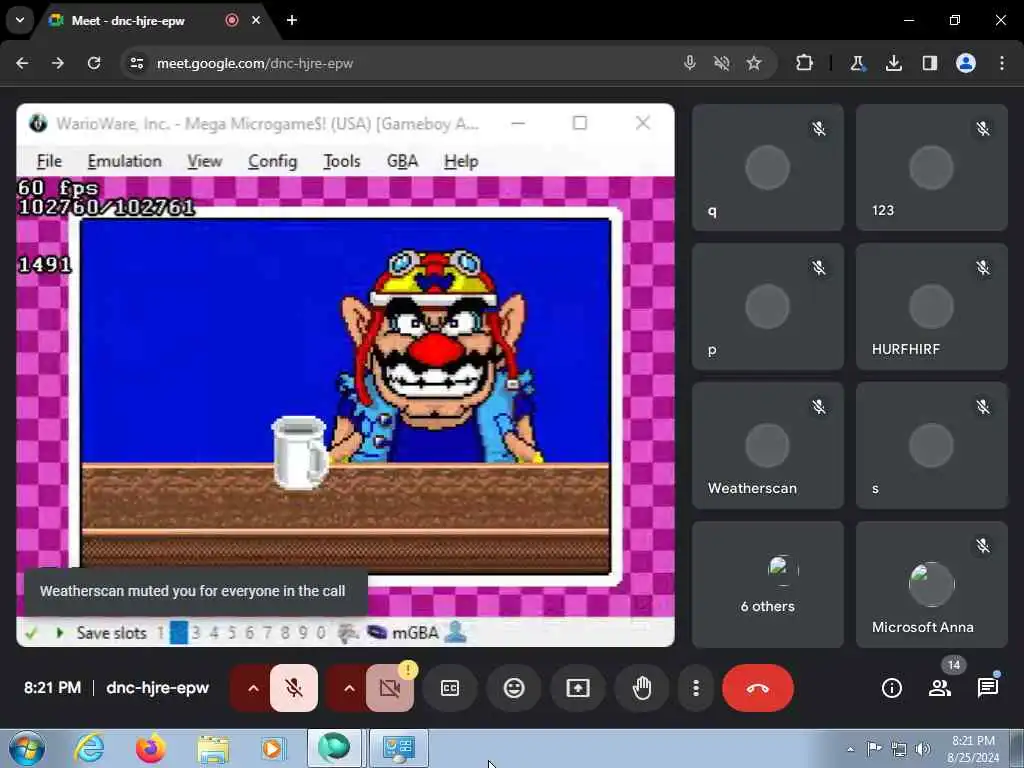The width and height of the screenshot is (1024, 768).
Task: Open a new browser tab
Action: pyautogui.click(x=292, y=20)
